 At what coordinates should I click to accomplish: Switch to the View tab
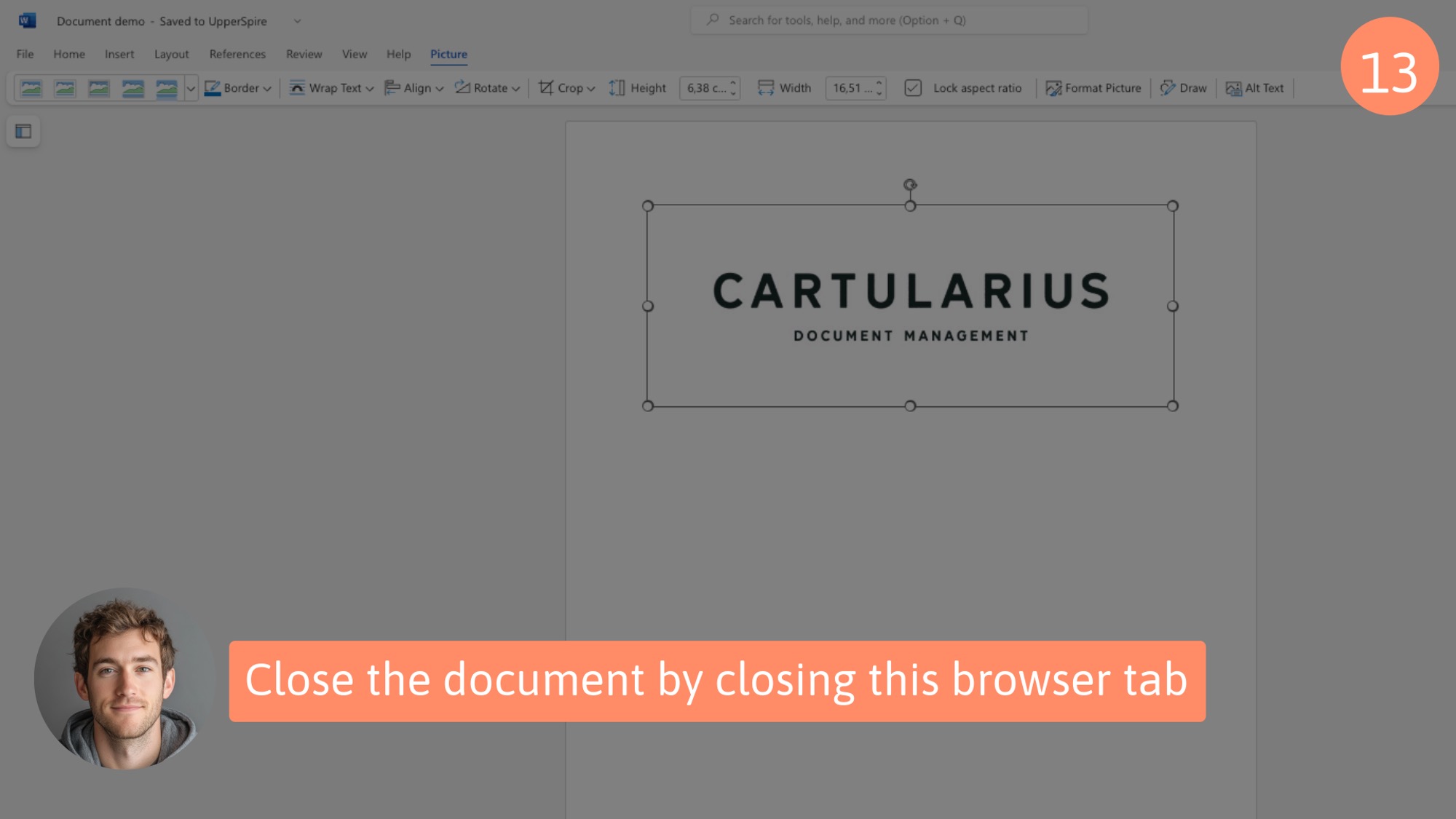(355, 54)
